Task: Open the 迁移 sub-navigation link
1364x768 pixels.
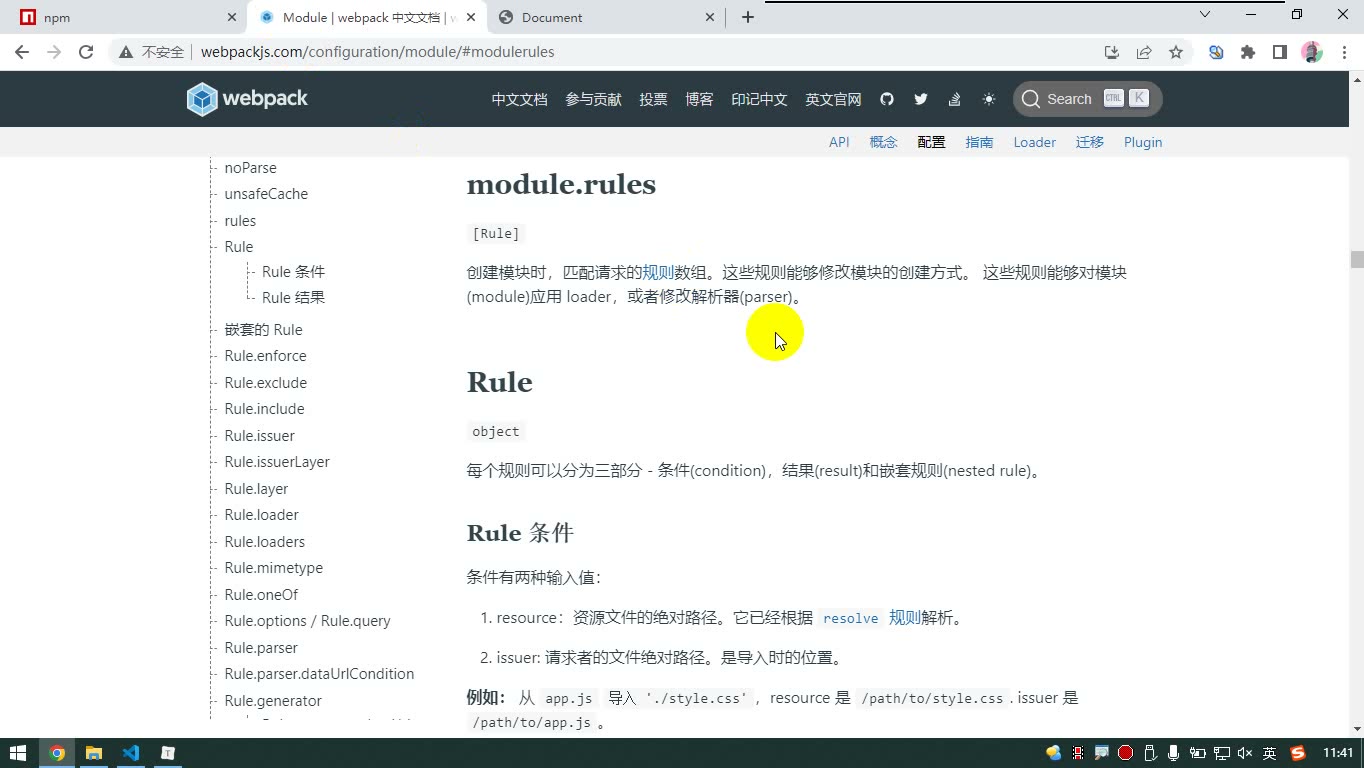Action: click(1089, 142)
